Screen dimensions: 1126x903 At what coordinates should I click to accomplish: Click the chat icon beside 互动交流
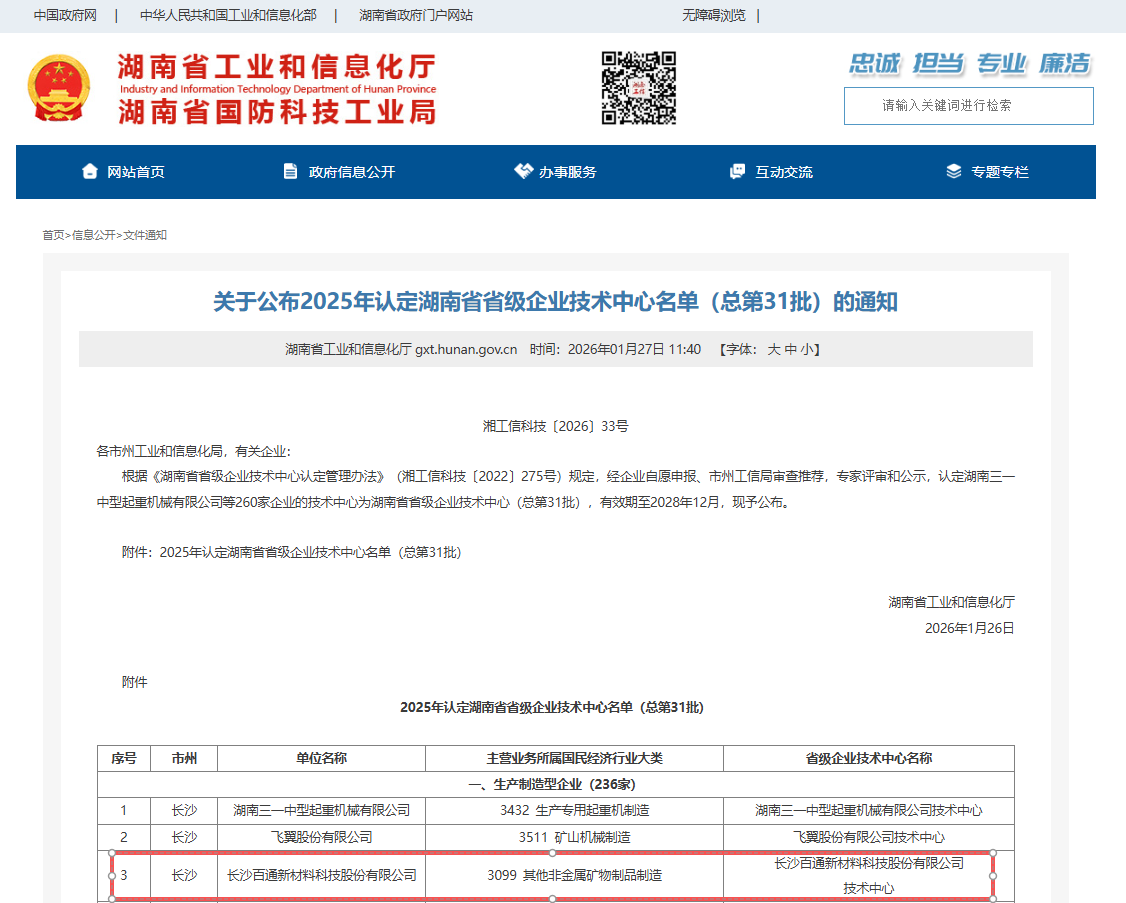pyautogui.click(x=738, y=171)
